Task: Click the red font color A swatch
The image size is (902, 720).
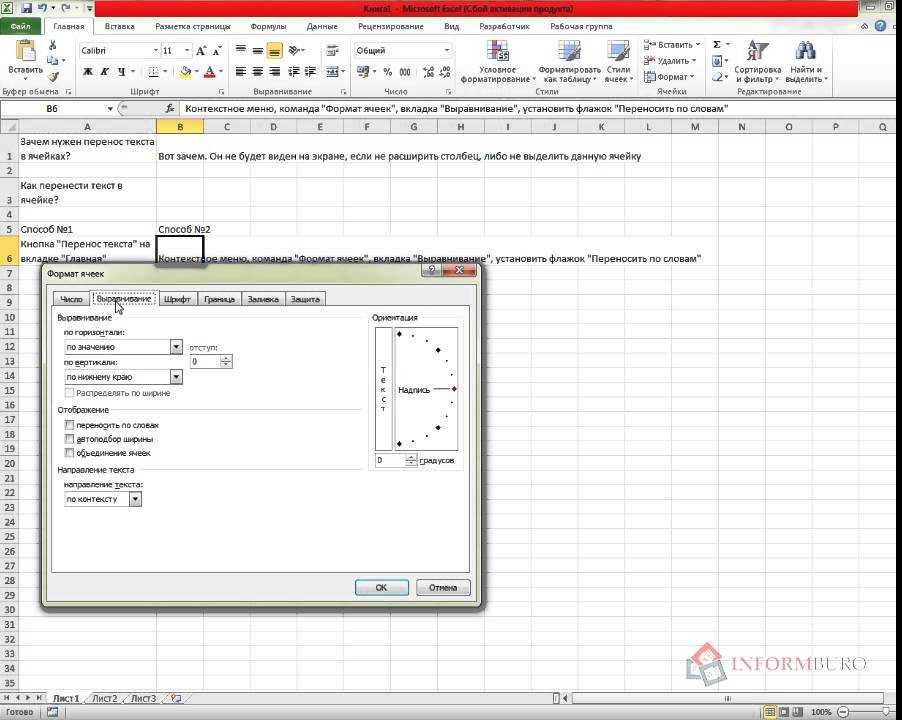Action: pos(209,72)
